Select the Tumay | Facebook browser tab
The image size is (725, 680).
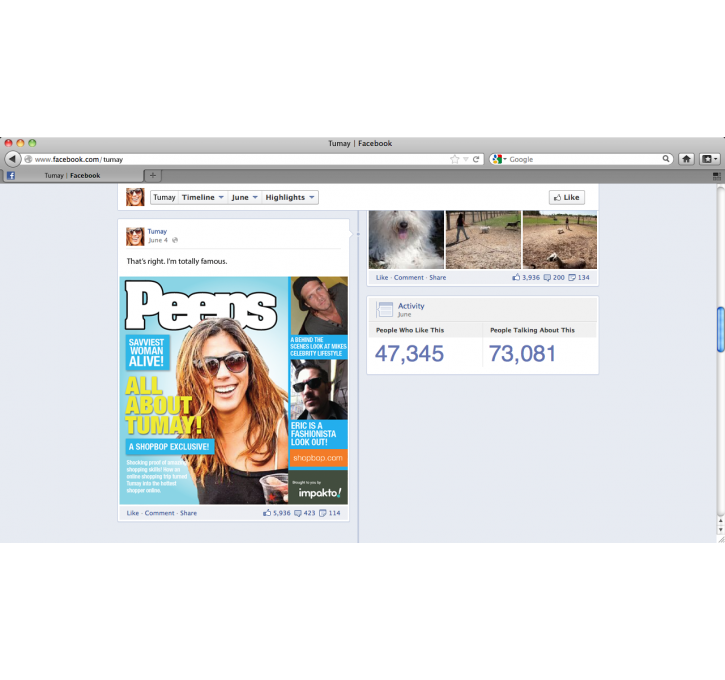(x=73, y=176)
